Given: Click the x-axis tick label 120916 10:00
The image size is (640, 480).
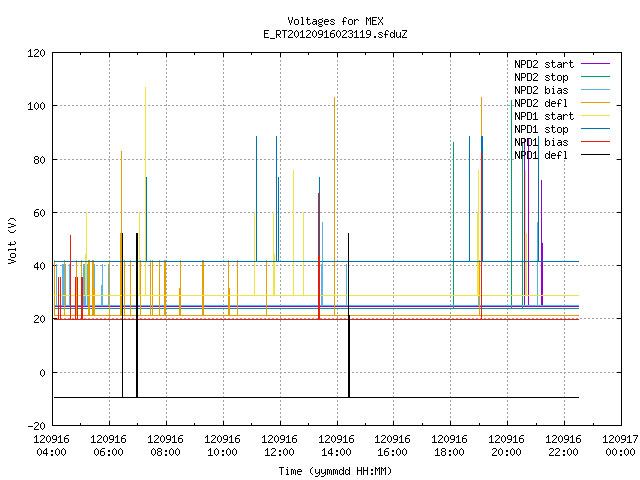Looking at the screenshot, I should pos(222,446).
